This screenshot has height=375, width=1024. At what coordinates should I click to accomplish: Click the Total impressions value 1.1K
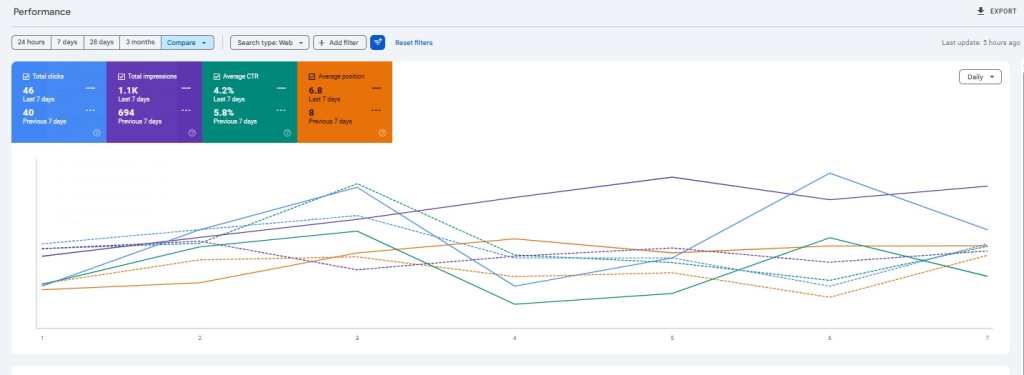[127, 90]
